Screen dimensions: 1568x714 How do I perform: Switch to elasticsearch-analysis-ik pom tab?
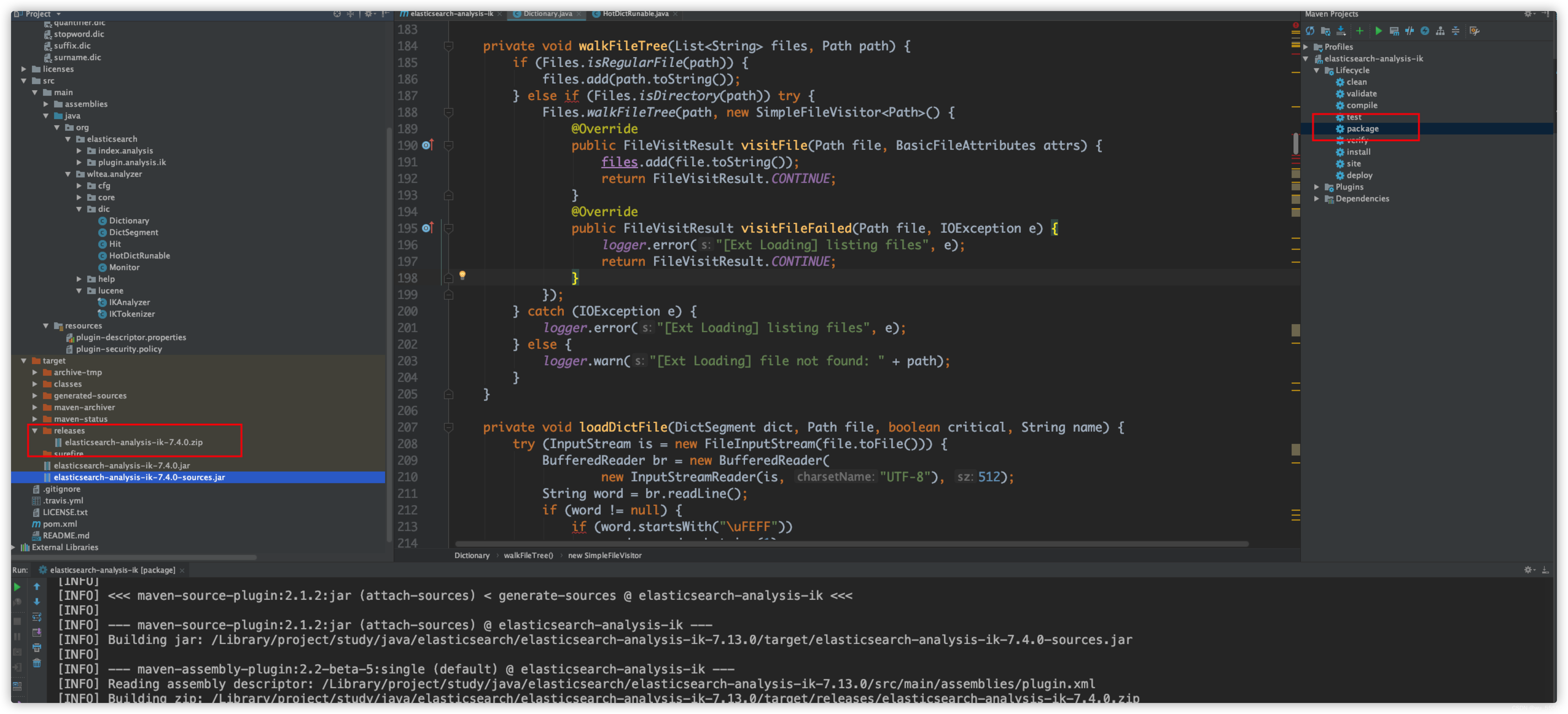pyautogui.click(x=451, y=14)
